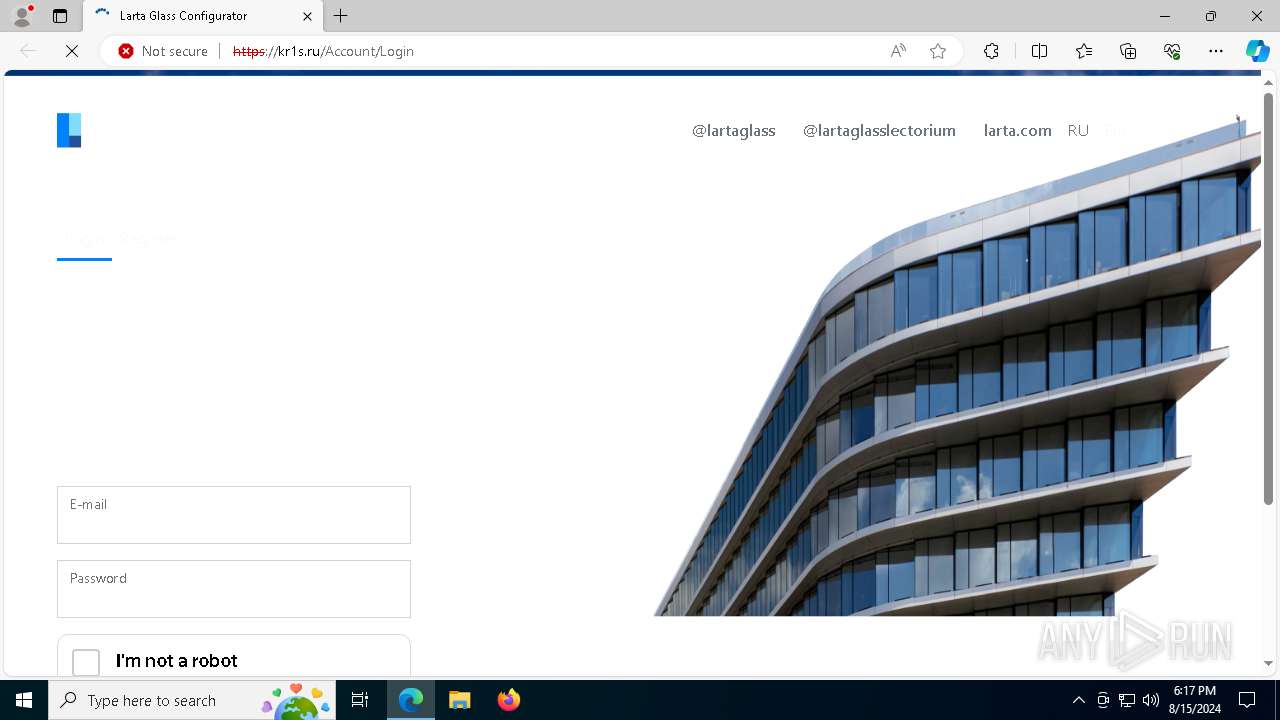Open the volume control
This screenshot has width=1280, height=720.
[1151, 700]
